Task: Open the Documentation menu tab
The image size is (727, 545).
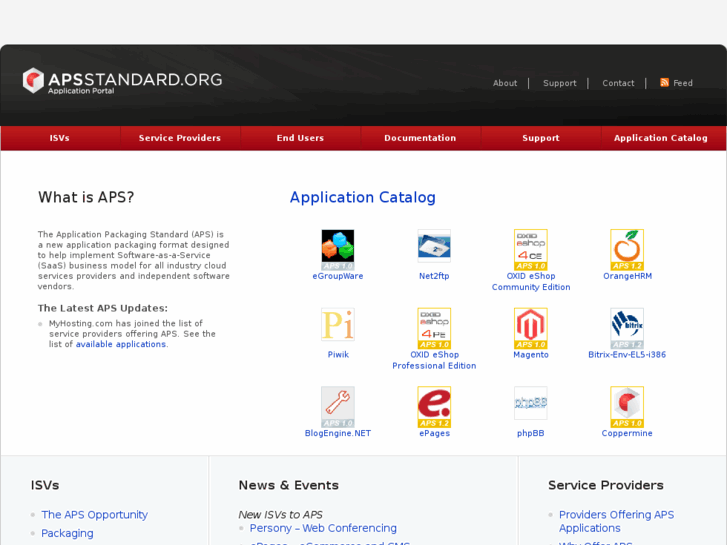Action: (x=421, y=138)
